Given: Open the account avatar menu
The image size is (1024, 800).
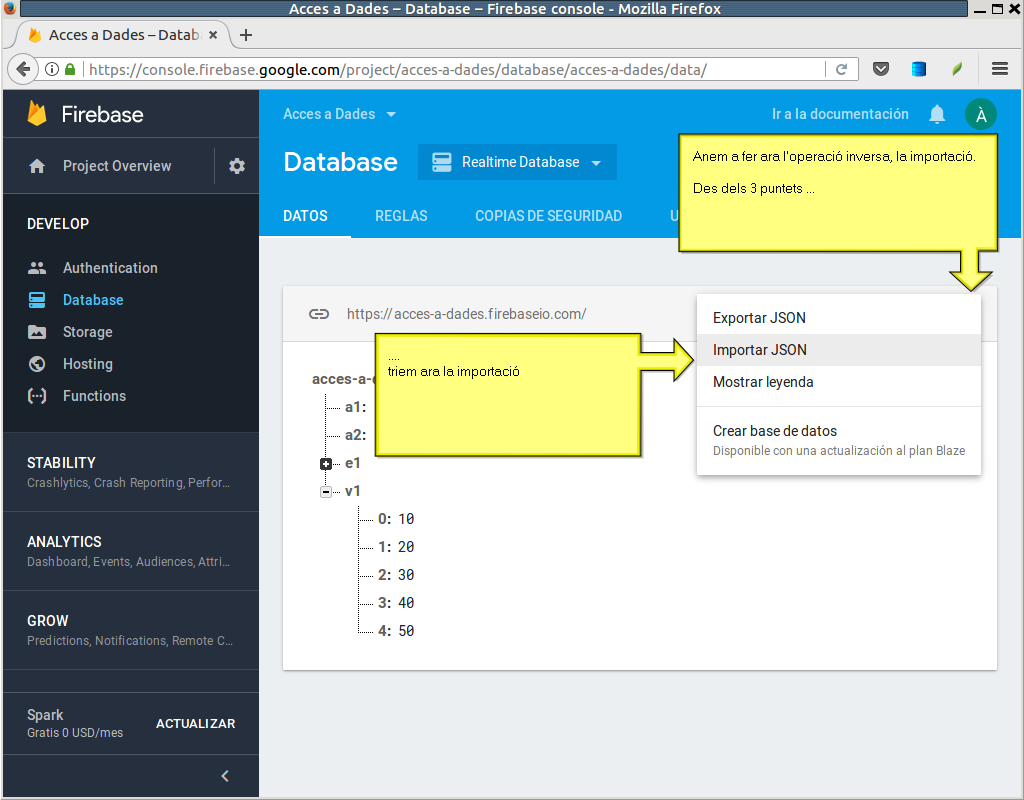Looking at the screenshot, I should 981,114.
